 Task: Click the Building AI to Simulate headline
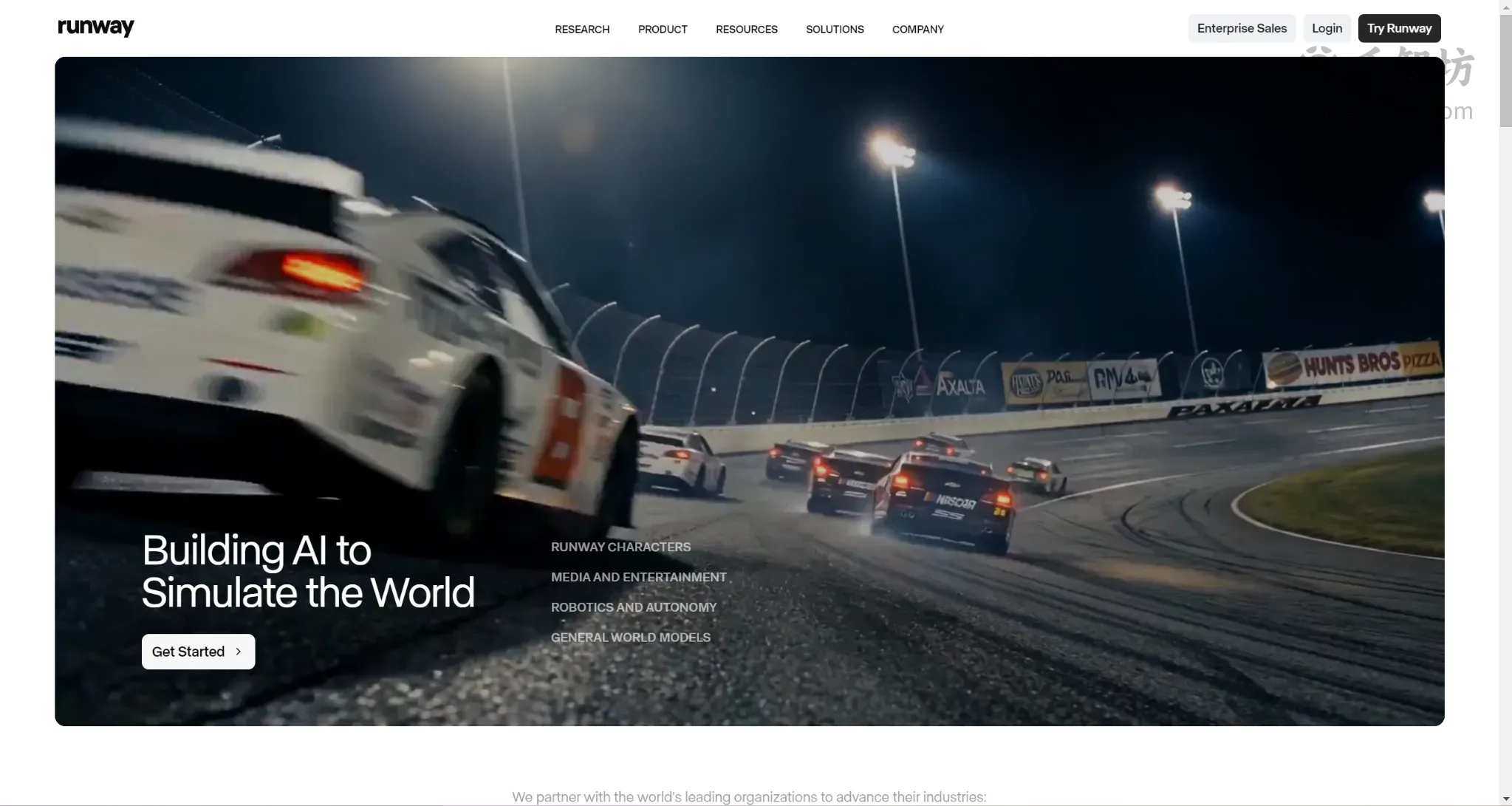click(308, 571)
